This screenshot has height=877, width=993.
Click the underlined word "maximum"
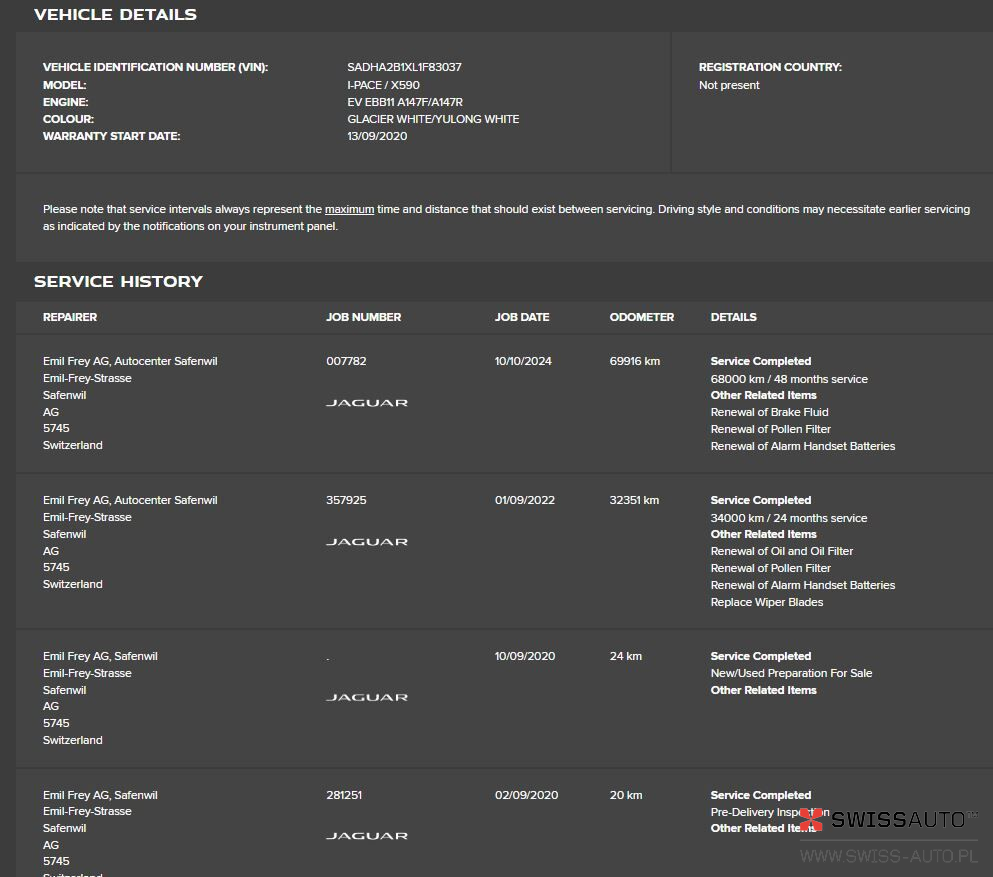[349, 210]
